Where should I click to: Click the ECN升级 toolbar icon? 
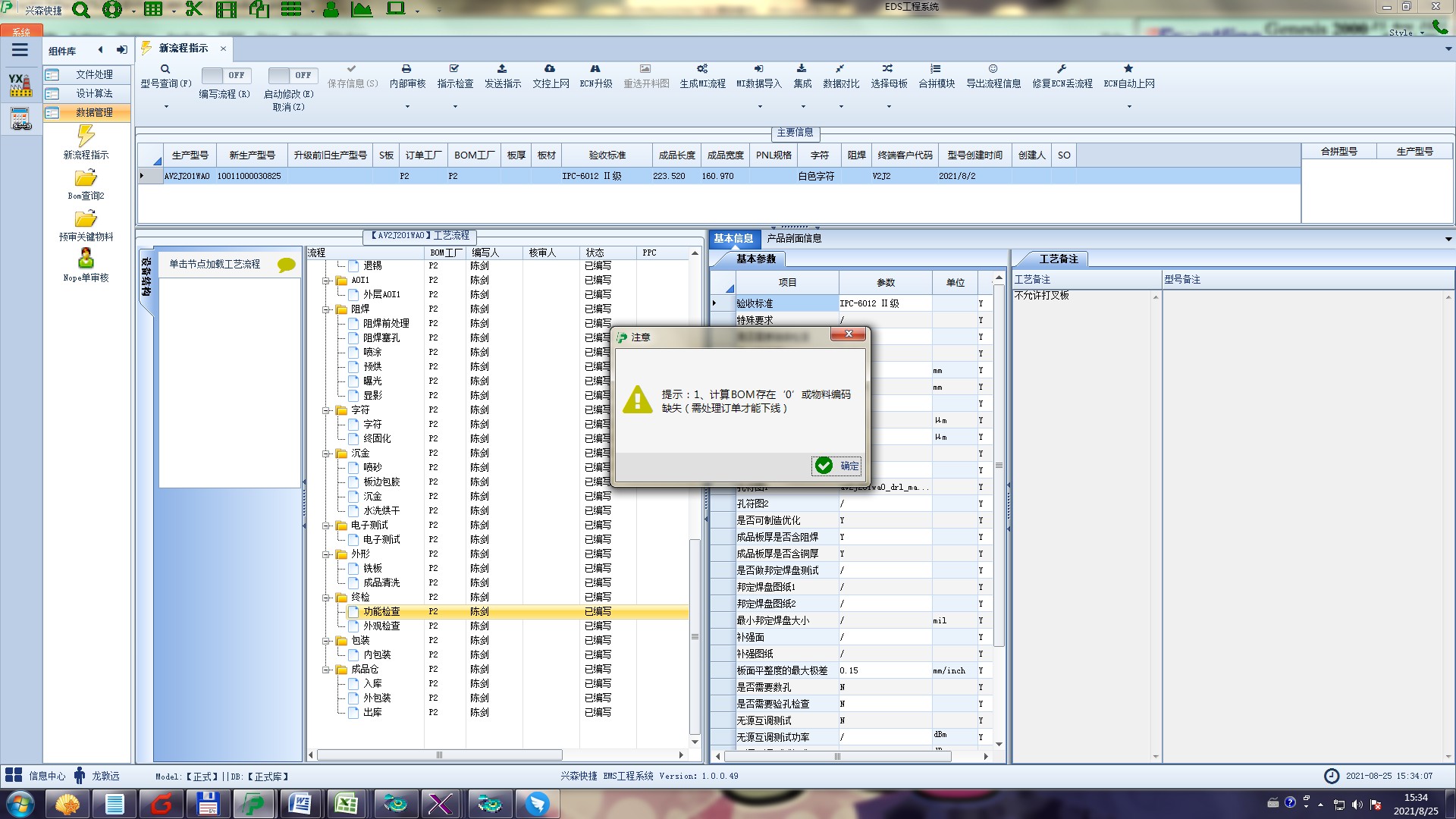595,69
